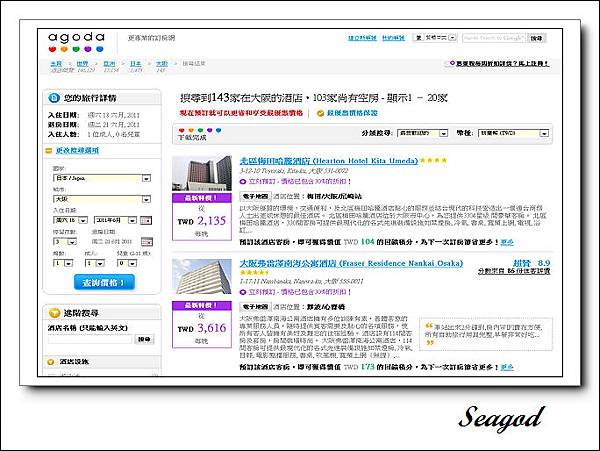This screenshot has width=600, height=451.
Task: Click the header search button
Action: point(536,38)
